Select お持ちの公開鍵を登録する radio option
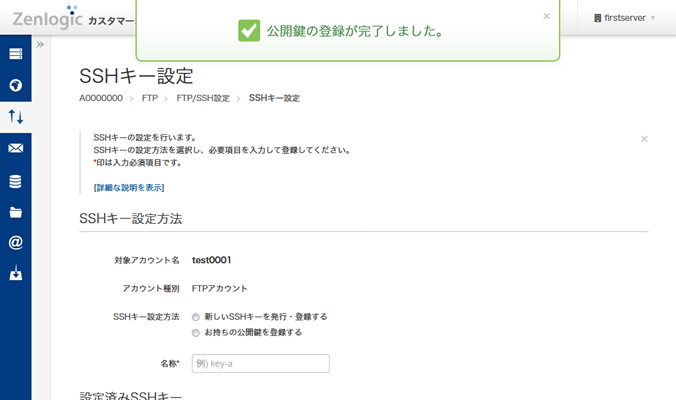The height and width of the screenshot is (400, 676). tap(195, 333)
